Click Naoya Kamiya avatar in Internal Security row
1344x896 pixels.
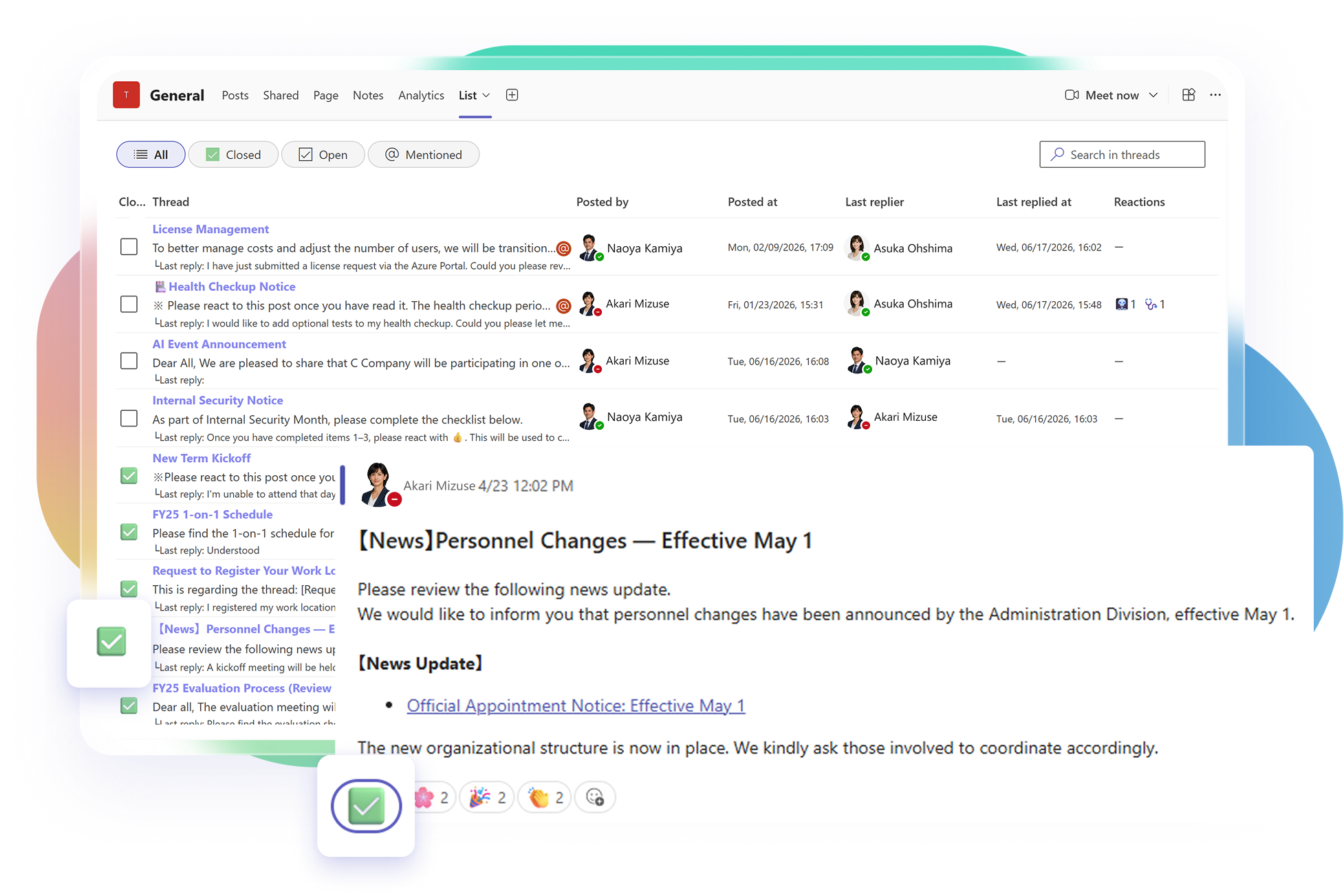589,417
